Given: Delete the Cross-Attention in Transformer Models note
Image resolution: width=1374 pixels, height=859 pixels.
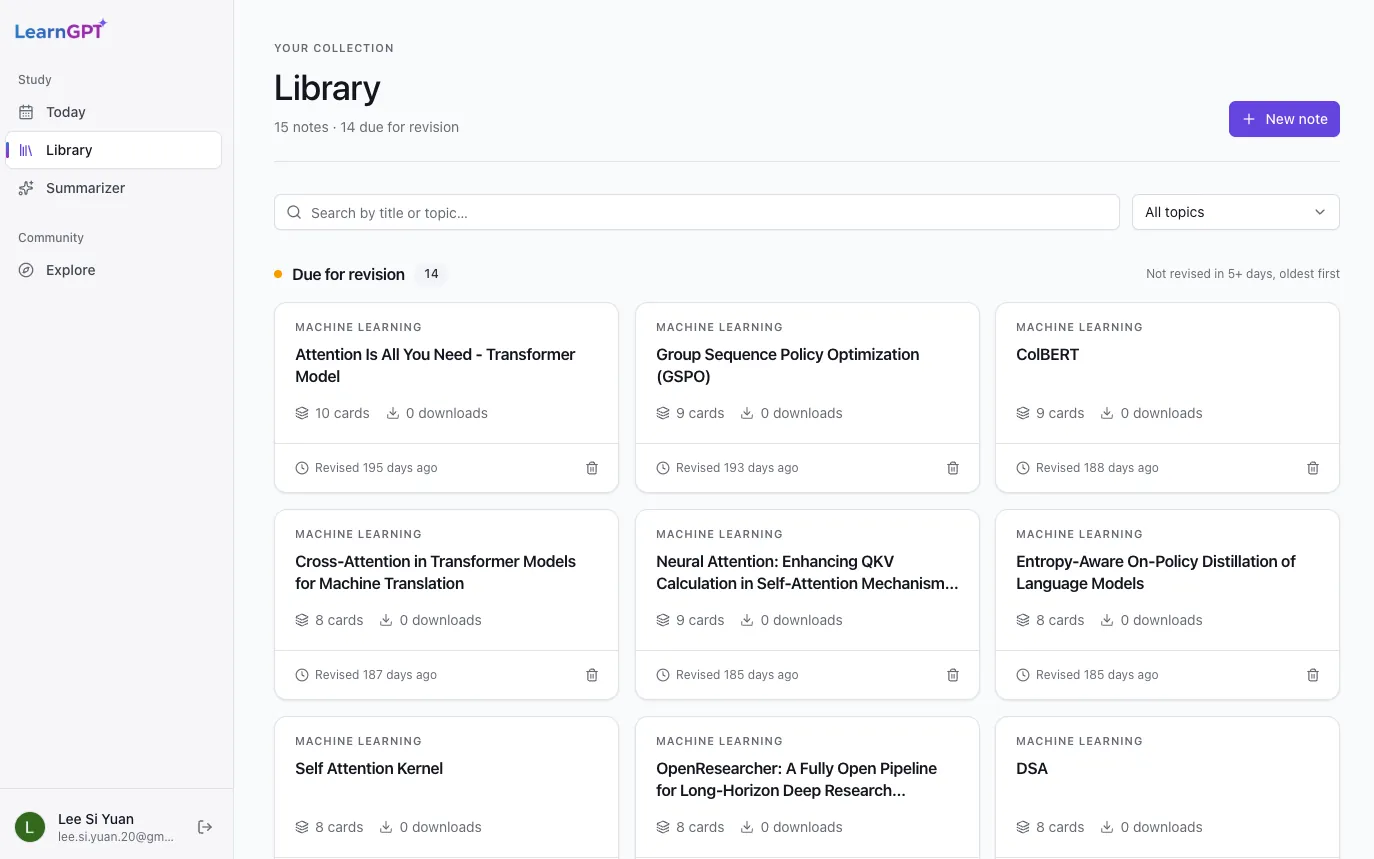Looking at the screenshot, I should point(592,675).
